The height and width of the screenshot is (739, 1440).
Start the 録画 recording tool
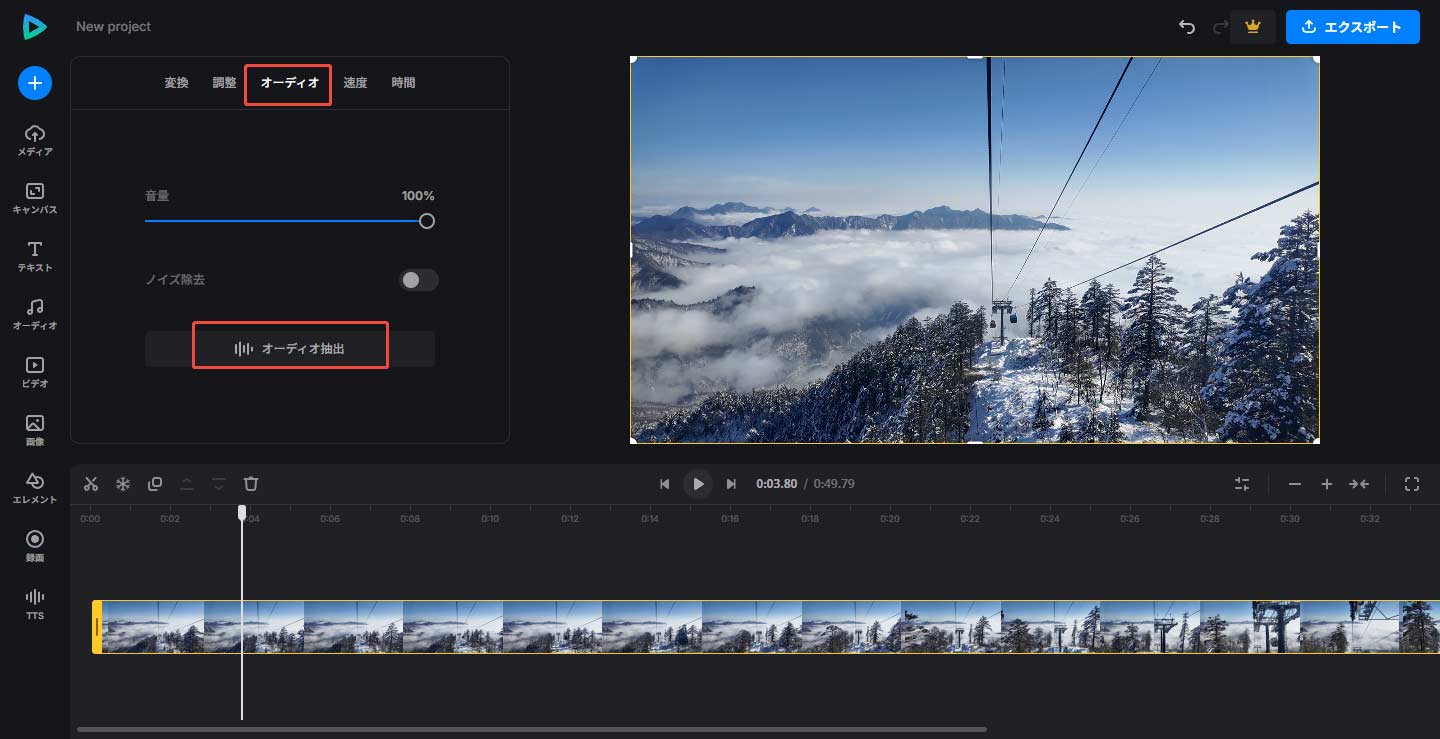coord(35,546)
